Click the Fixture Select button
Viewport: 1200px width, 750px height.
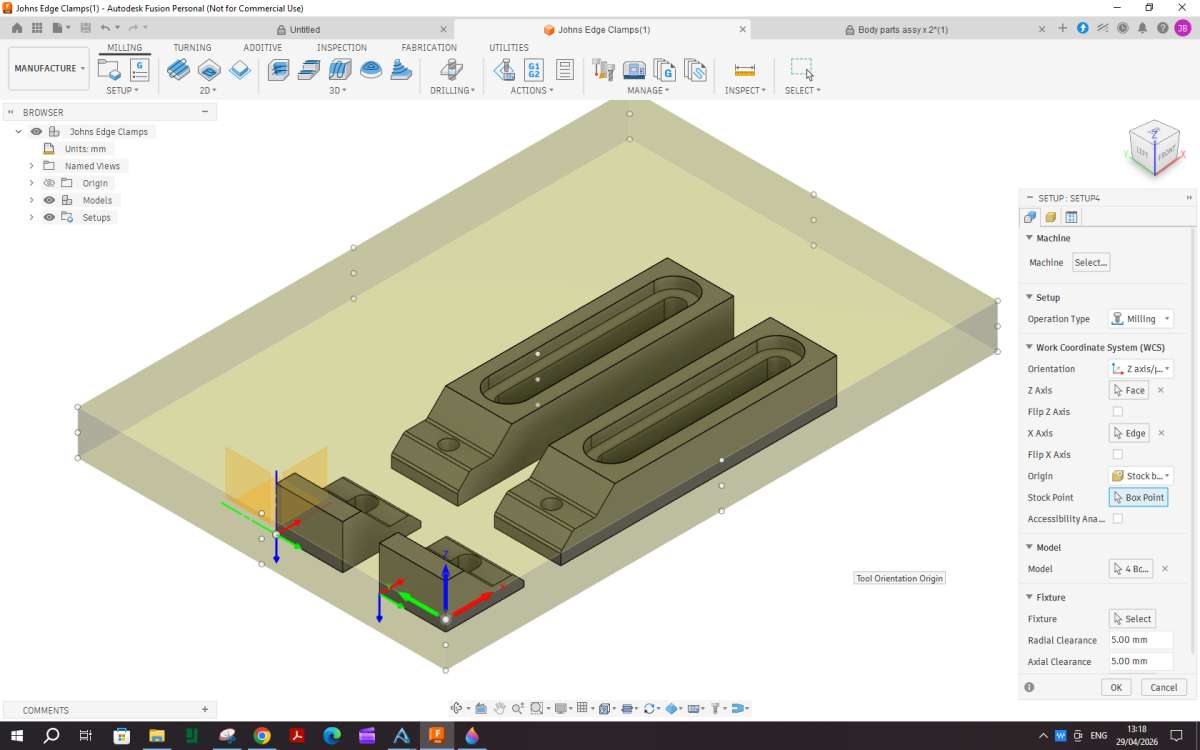(1132, 618)
